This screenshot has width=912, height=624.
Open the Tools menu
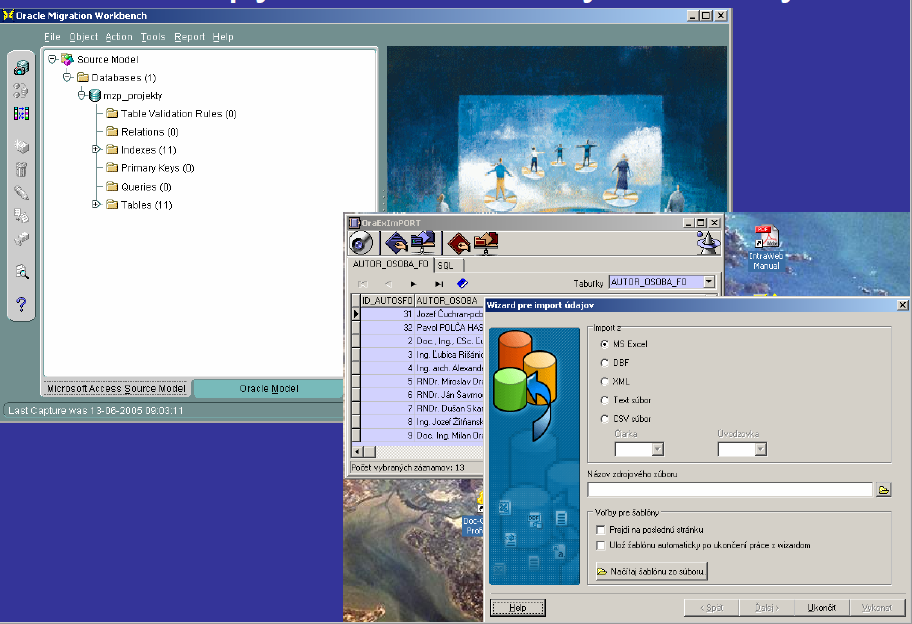click(x=153, y=37)
